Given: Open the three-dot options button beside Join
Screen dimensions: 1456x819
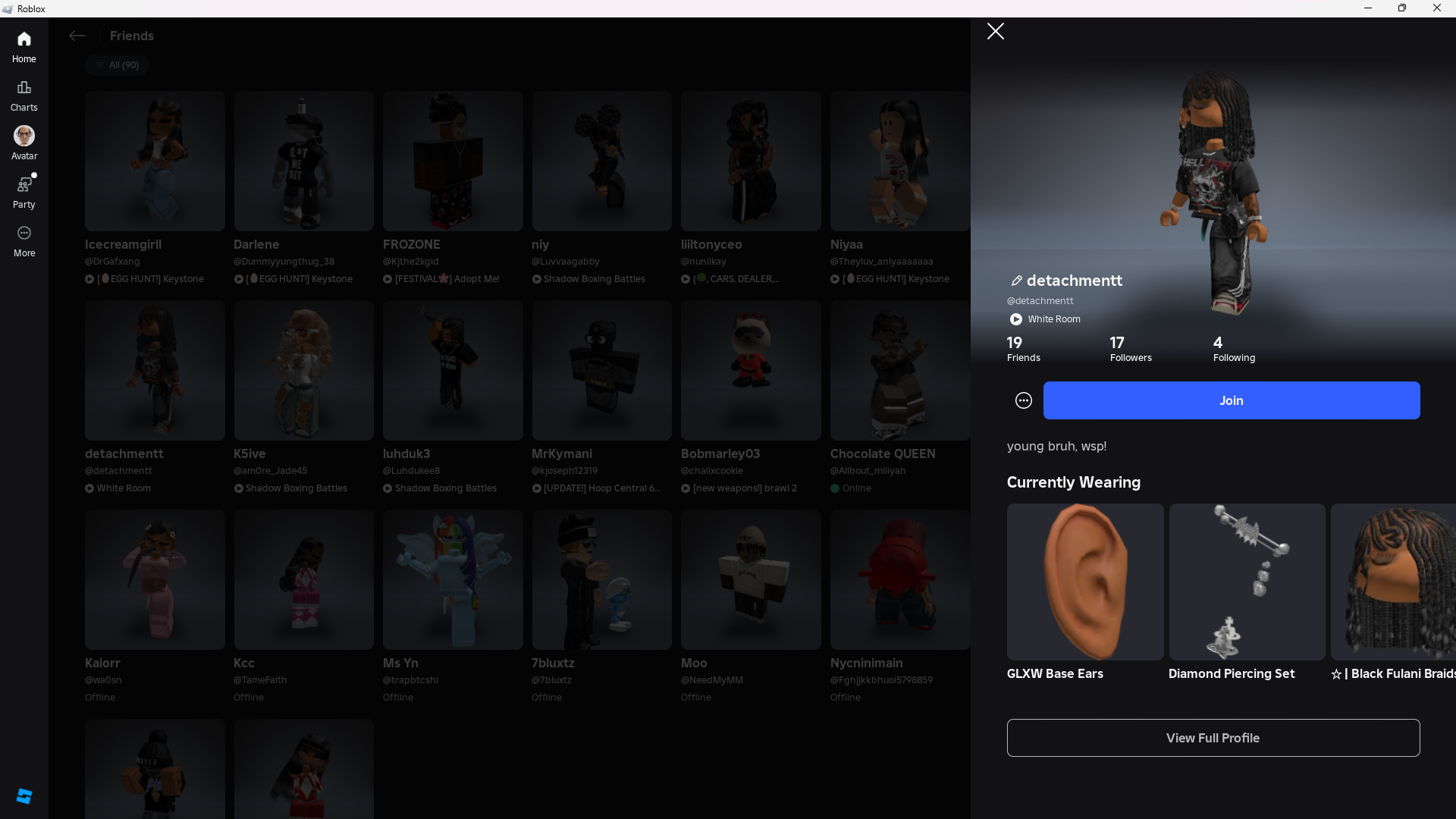Looking at the screenshot, I should [1023, 400].
